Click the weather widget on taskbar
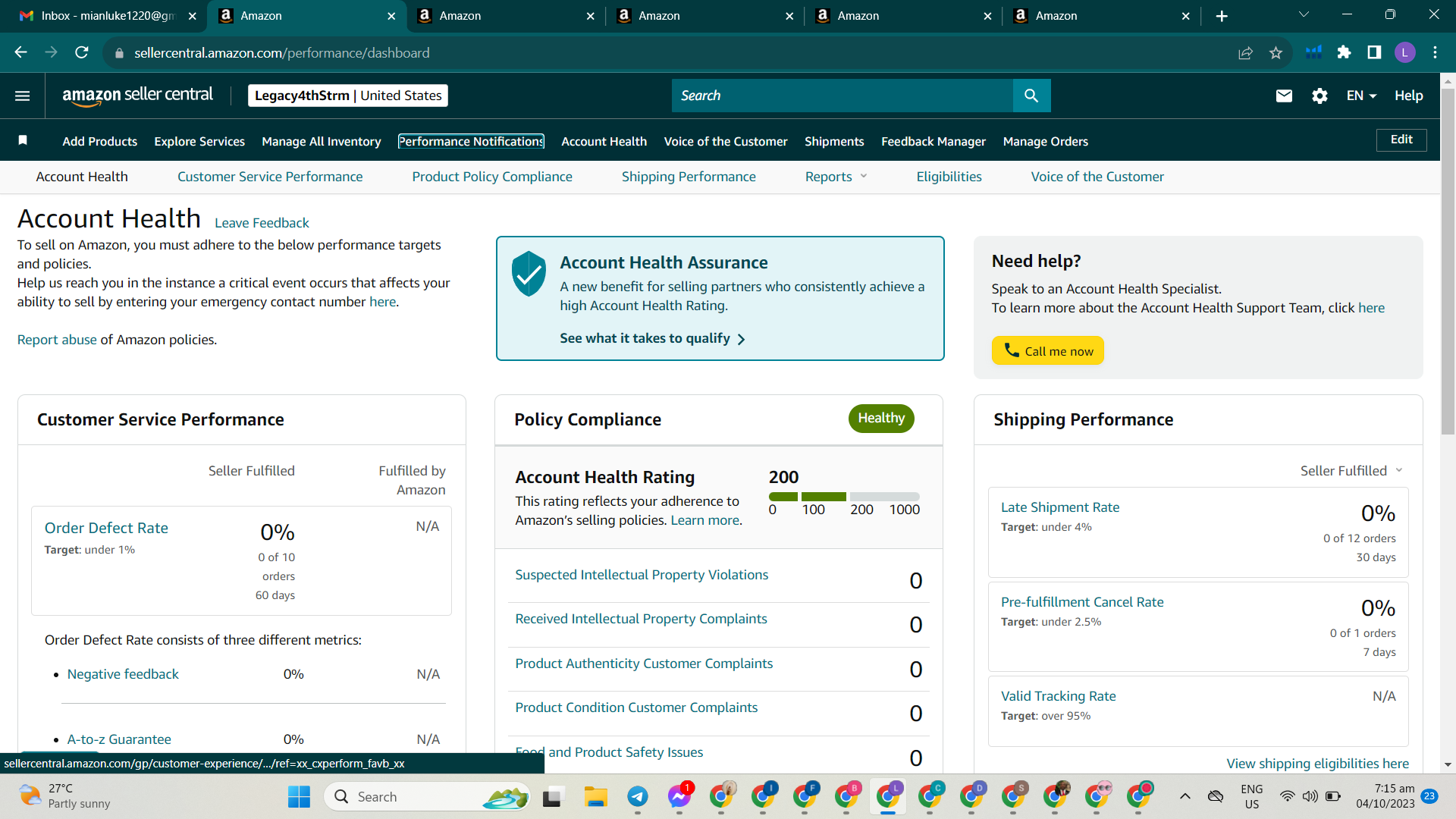The image size is (1456, 819). click(x=65, y=796)
